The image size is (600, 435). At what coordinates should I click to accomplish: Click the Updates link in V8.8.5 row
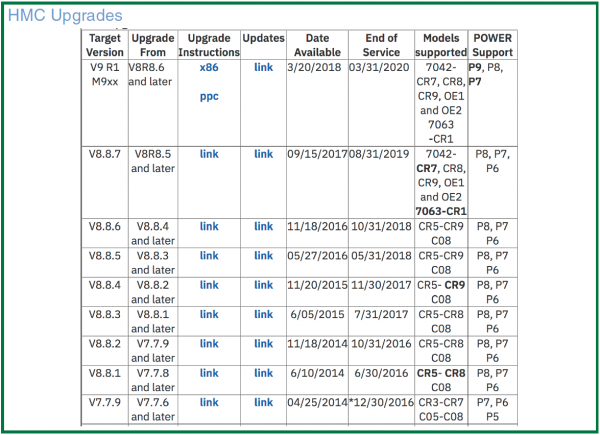(x=263, y=256)
